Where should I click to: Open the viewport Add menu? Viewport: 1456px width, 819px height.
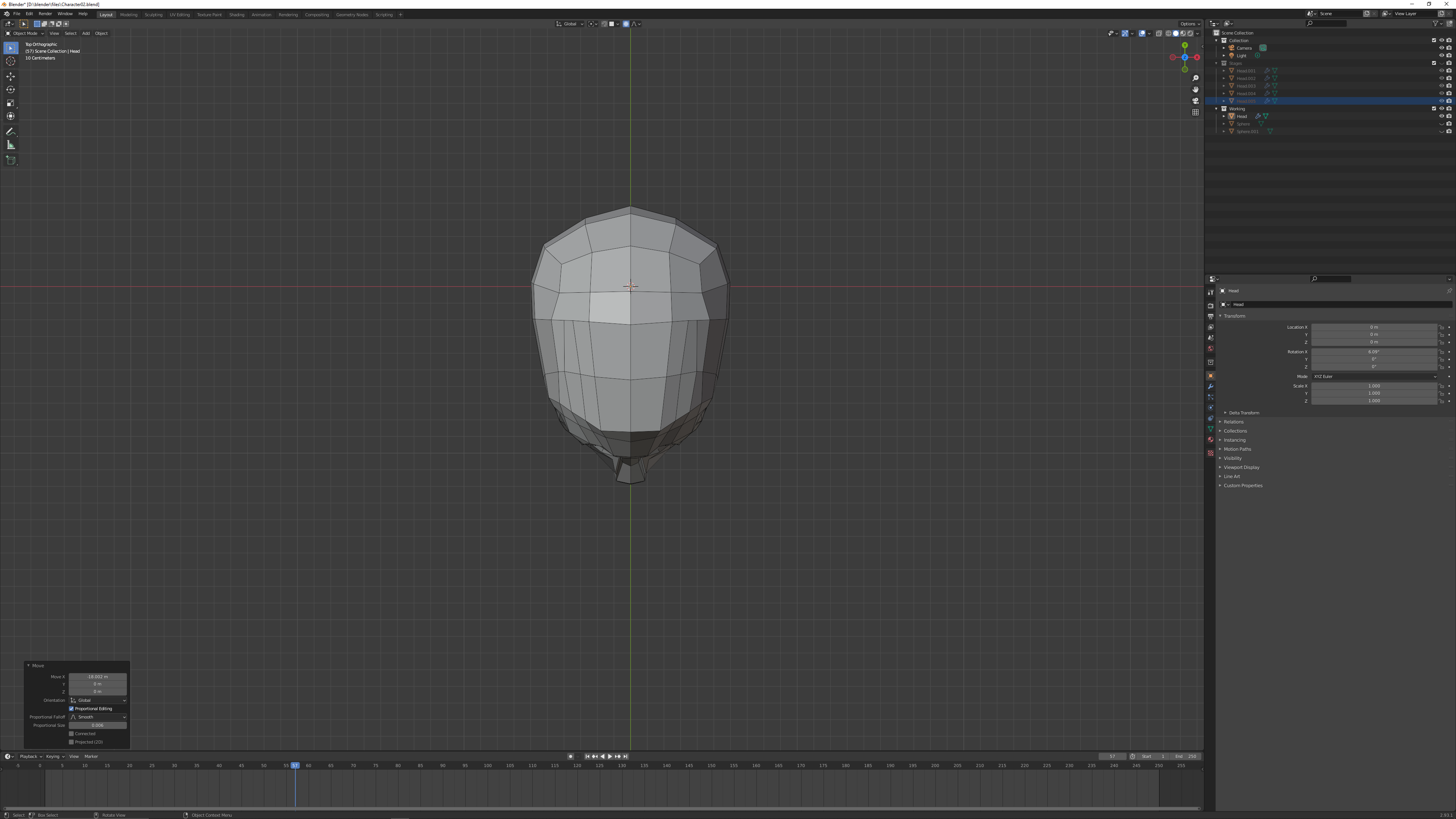point(86,33)
